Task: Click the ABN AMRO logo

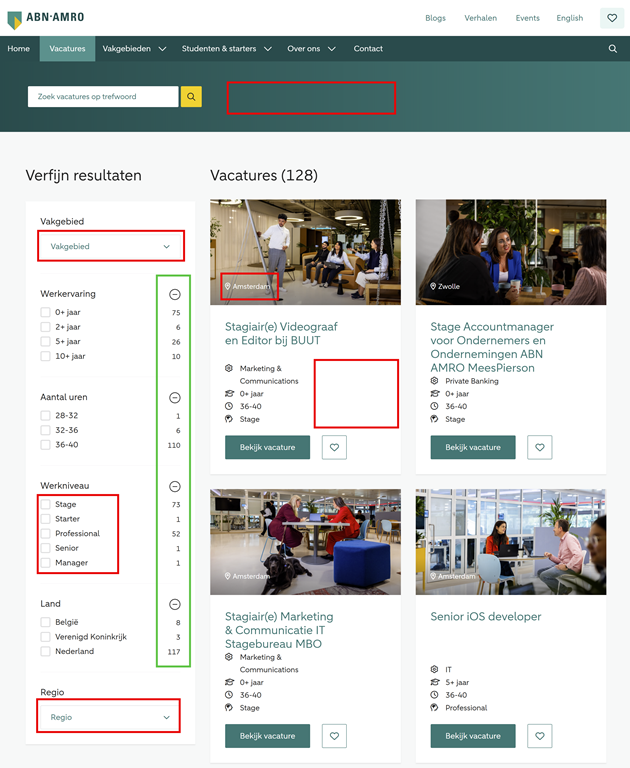Action: tap(45, 19)
